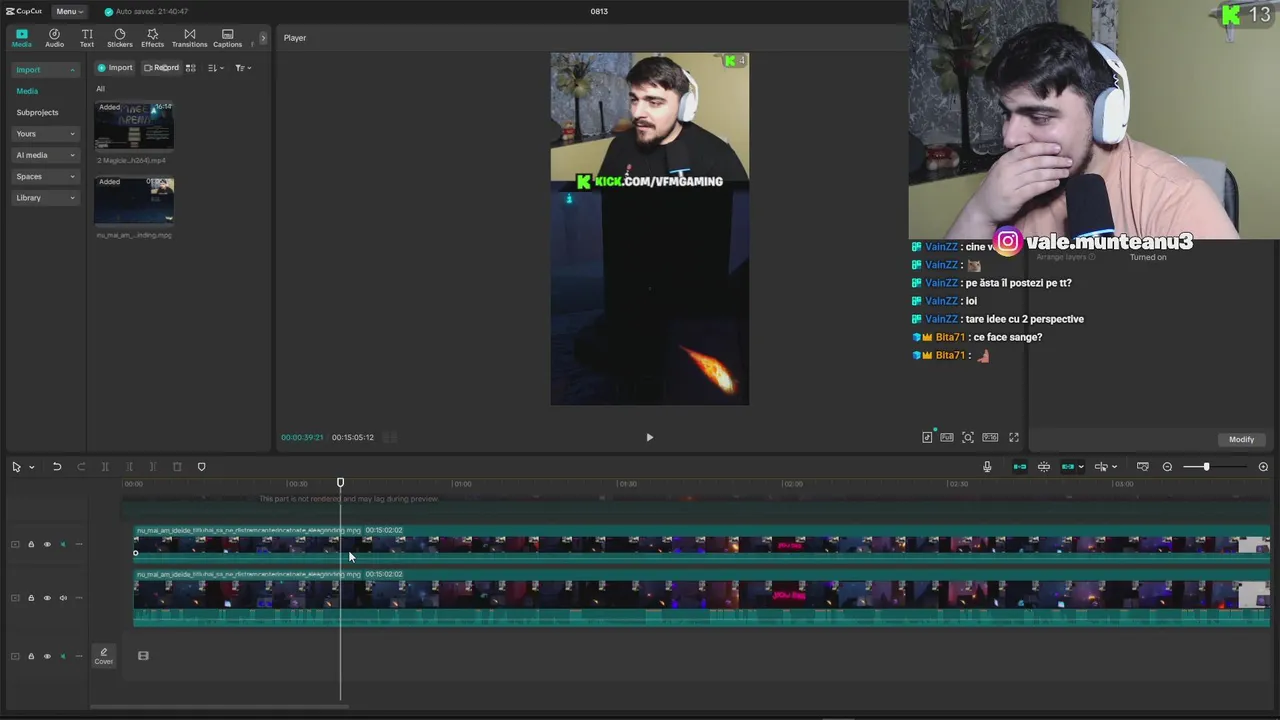Click the timeline preview thumbnail icon
Screen dimensions: 1280x720
coord(1143,467)
